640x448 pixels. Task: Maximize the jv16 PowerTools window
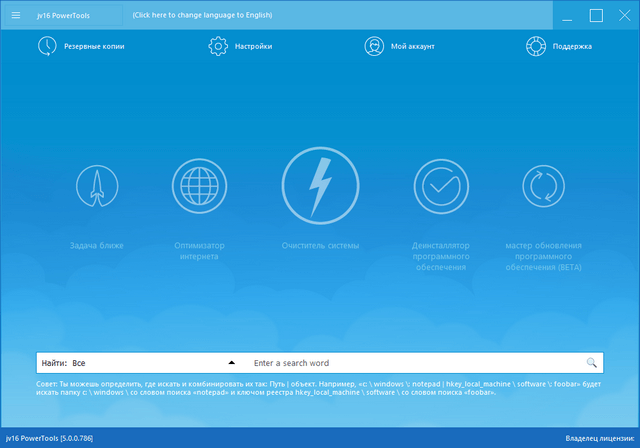click(x=596, y=16)
